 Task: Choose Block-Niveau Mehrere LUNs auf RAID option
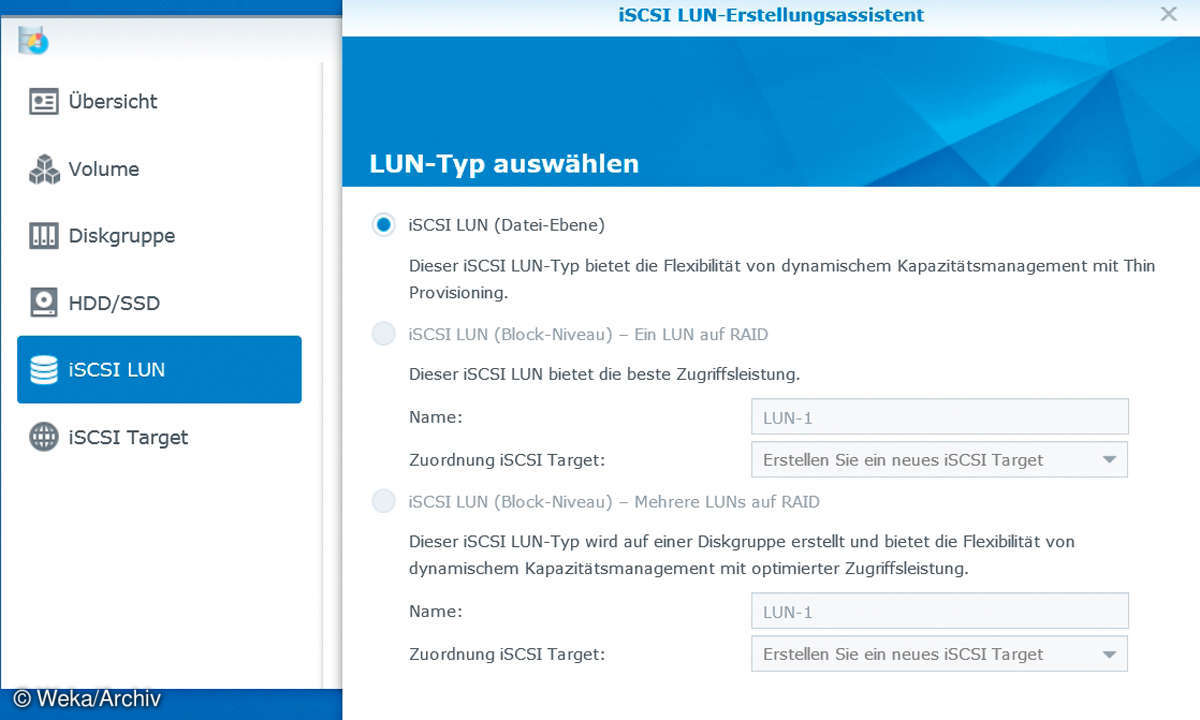point(383,502)
